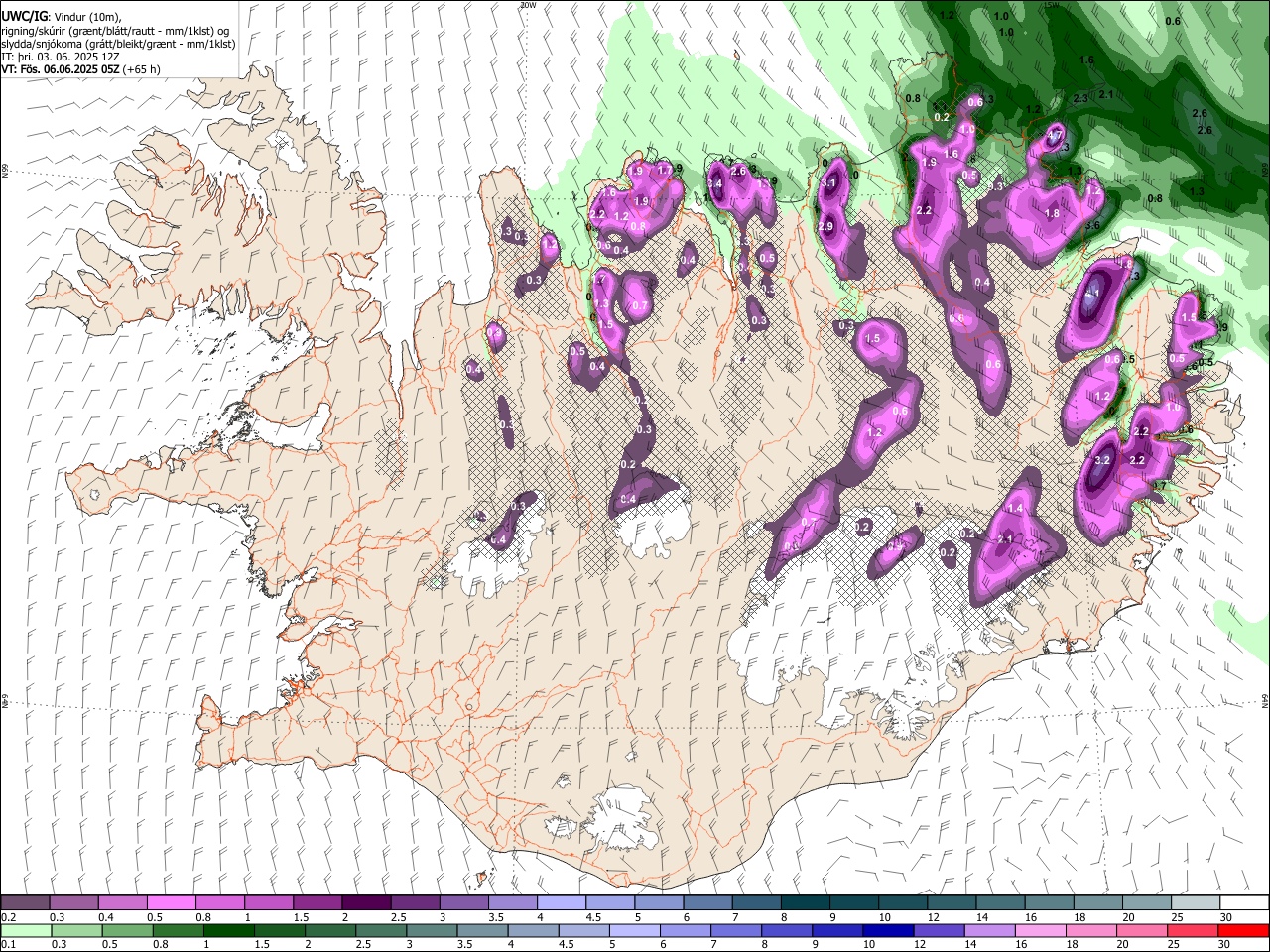Click the pale mint 0.1 rain legend swatch
1270x952 pixels.
[x=25, y=930]
